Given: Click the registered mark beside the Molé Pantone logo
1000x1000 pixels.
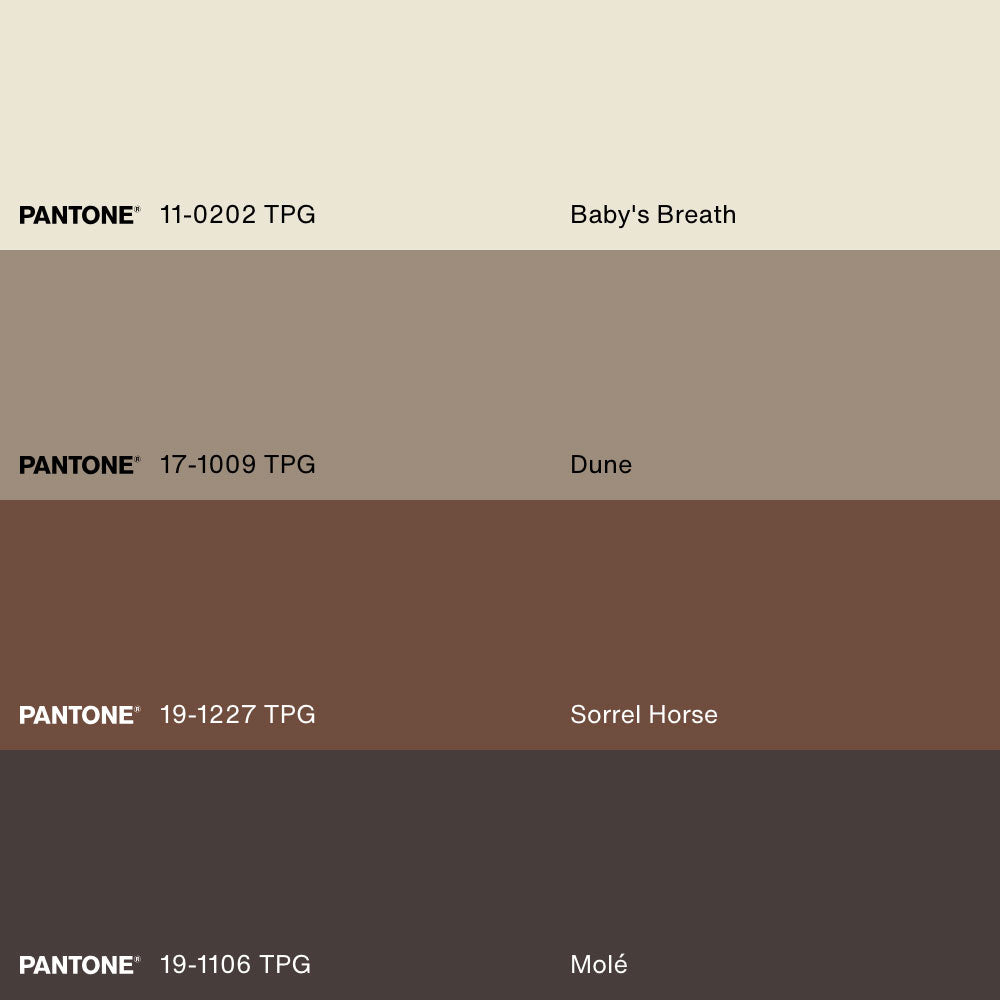Looking at the screenshot, I should tap(138, 959).
